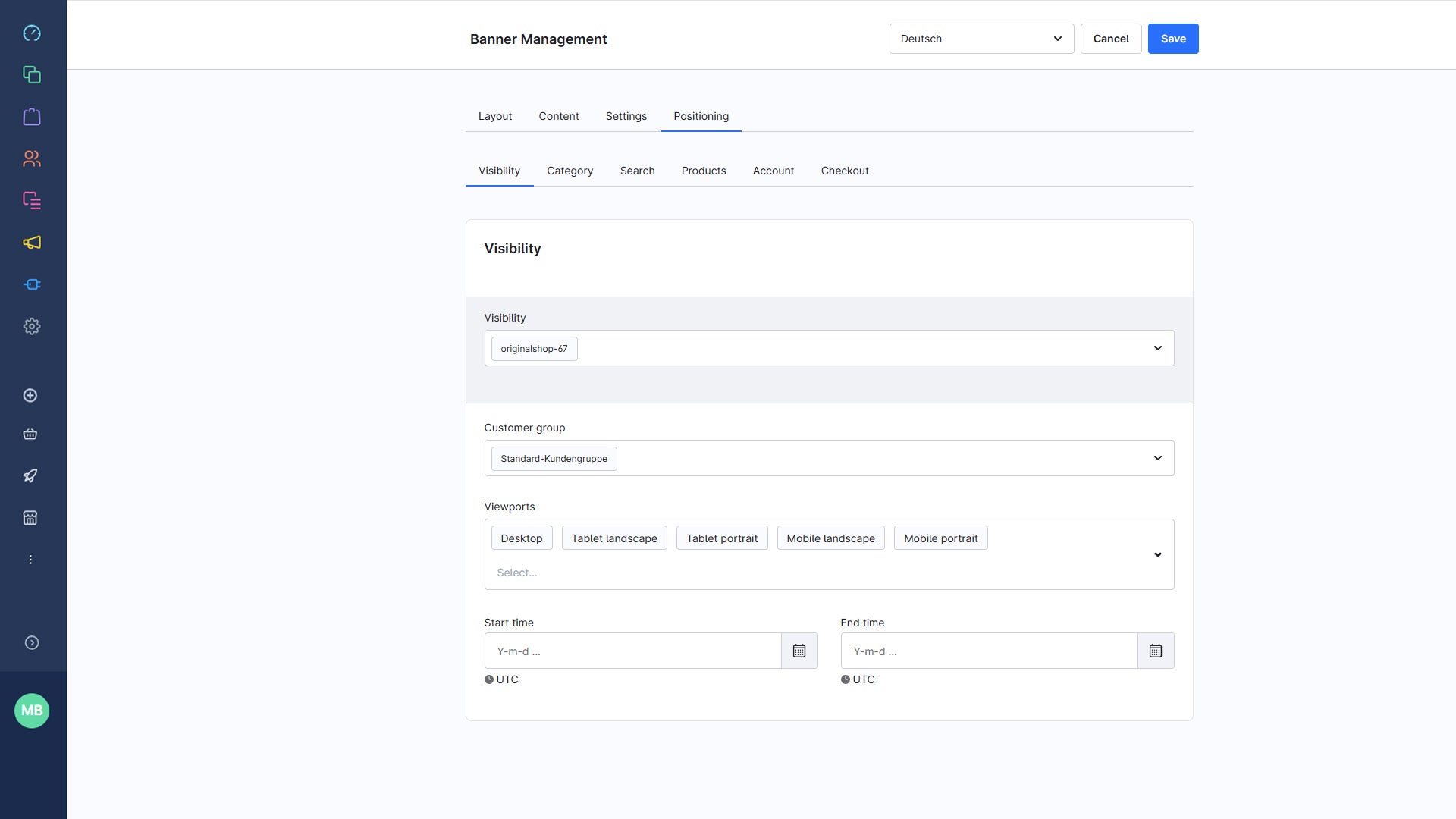This screenshot has height=819, width=1456.
Task: Open the Content list-layout sidebar icon
Action: point(32,200)
